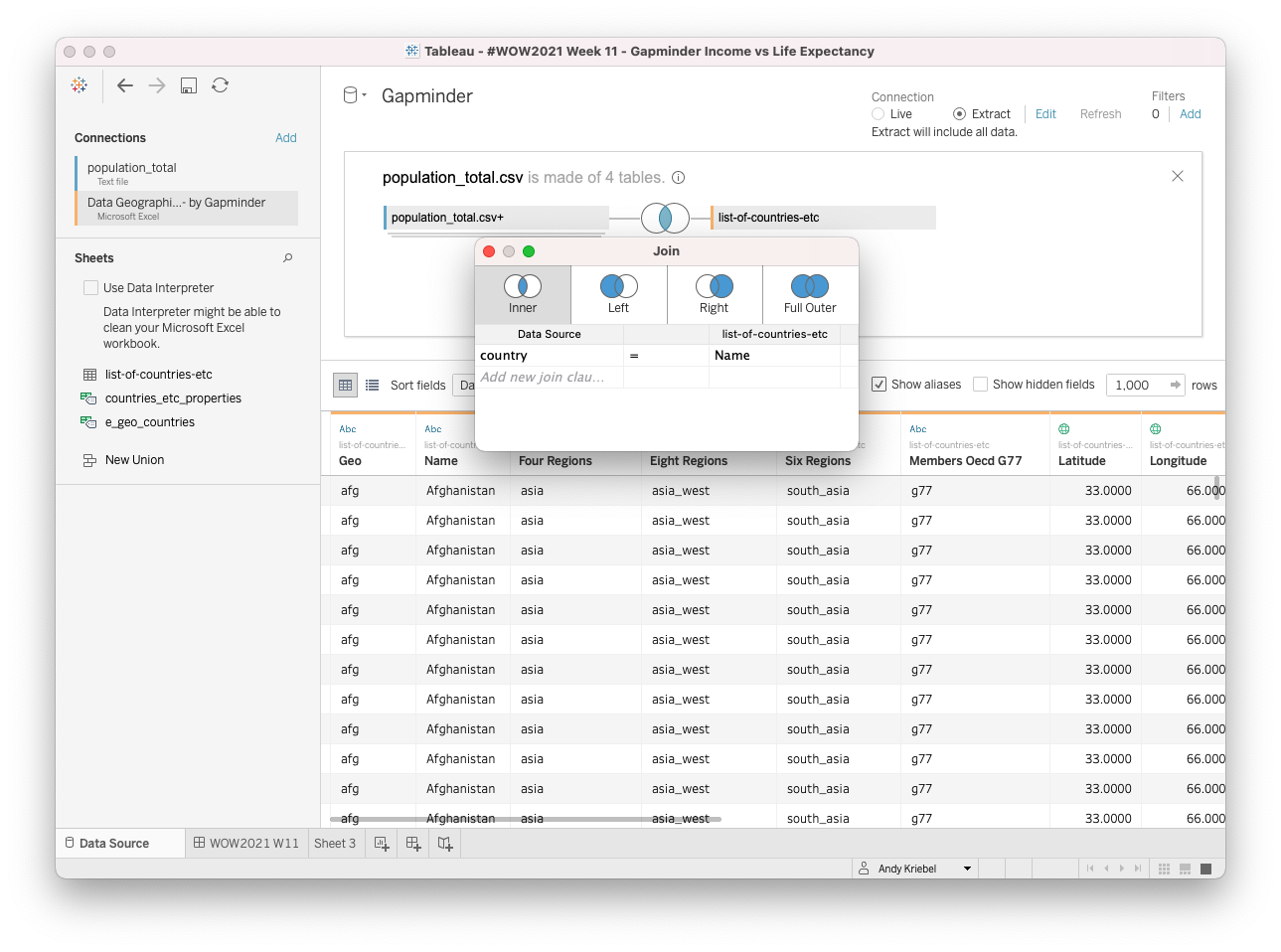The image size is (1281, 952).
Task: Select the Right join type
Action: 715,294
